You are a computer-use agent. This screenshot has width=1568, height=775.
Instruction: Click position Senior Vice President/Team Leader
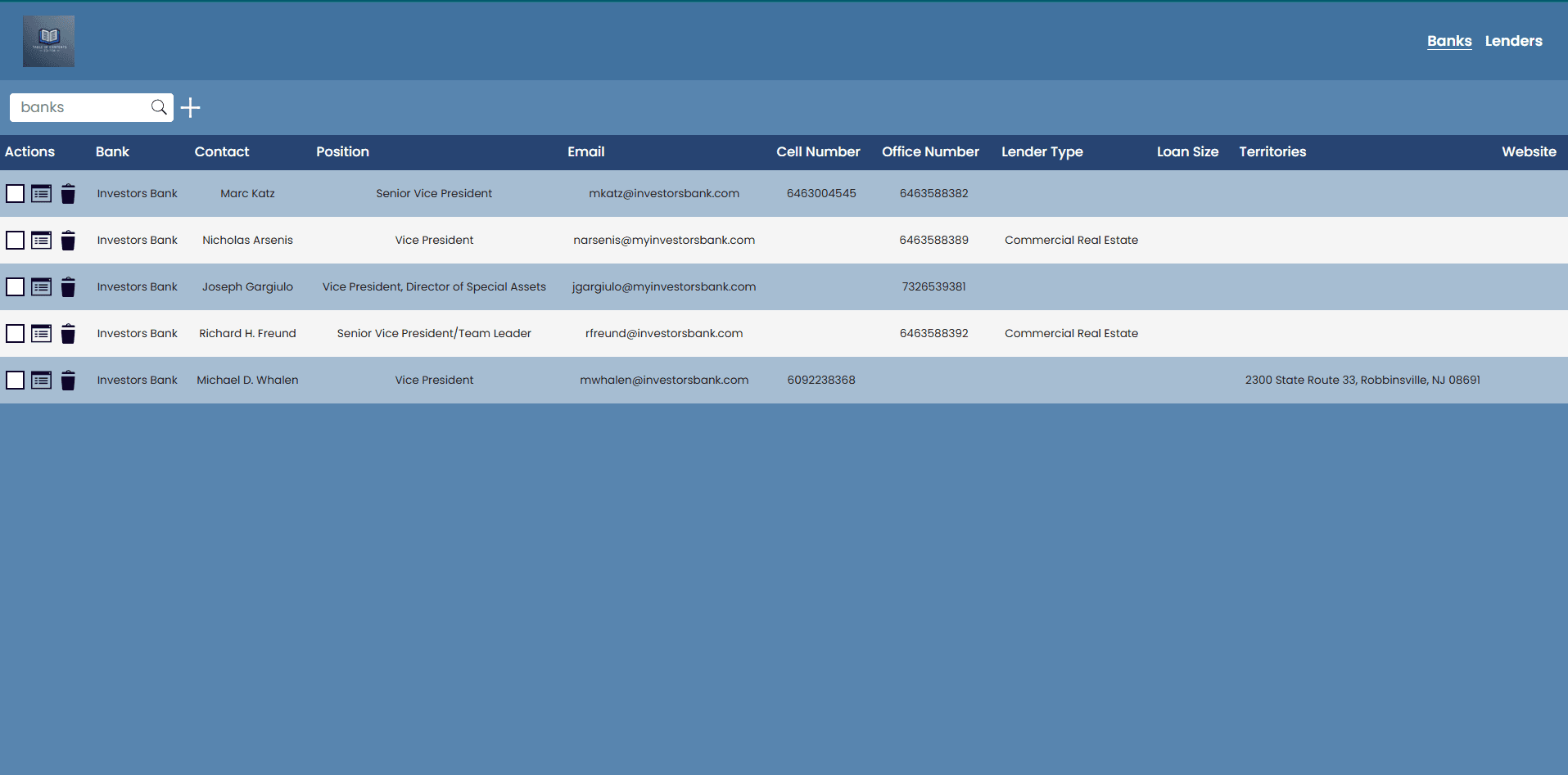(434, 333)
